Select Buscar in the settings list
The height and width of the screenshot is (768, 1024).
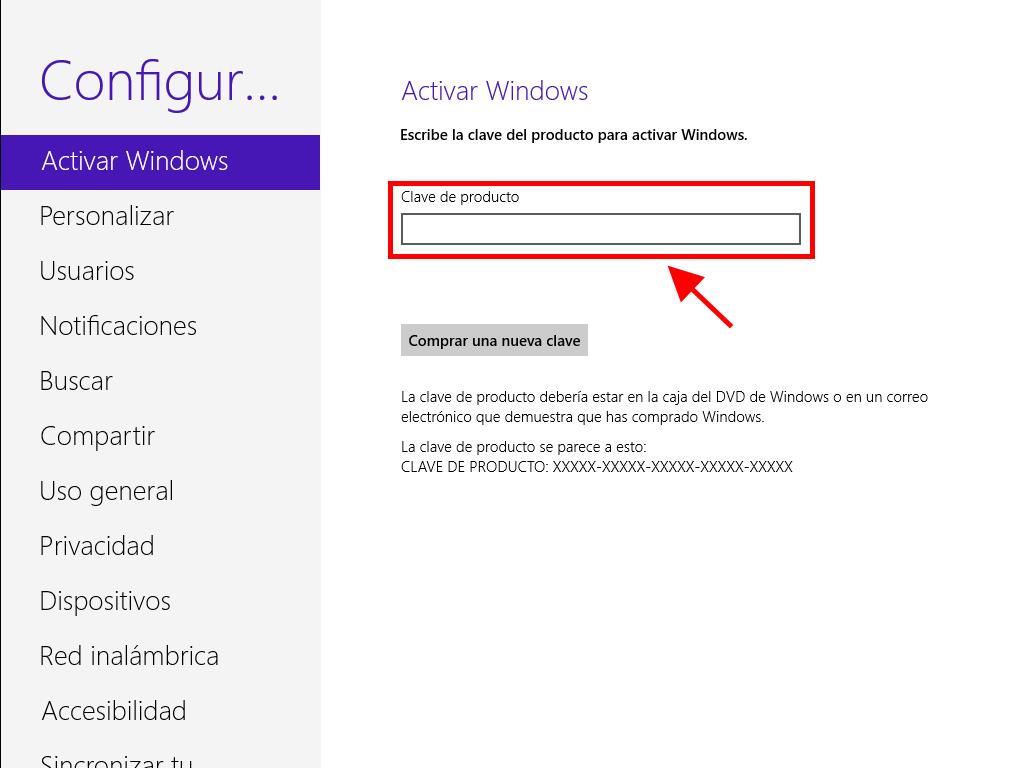tap(76, 381)
